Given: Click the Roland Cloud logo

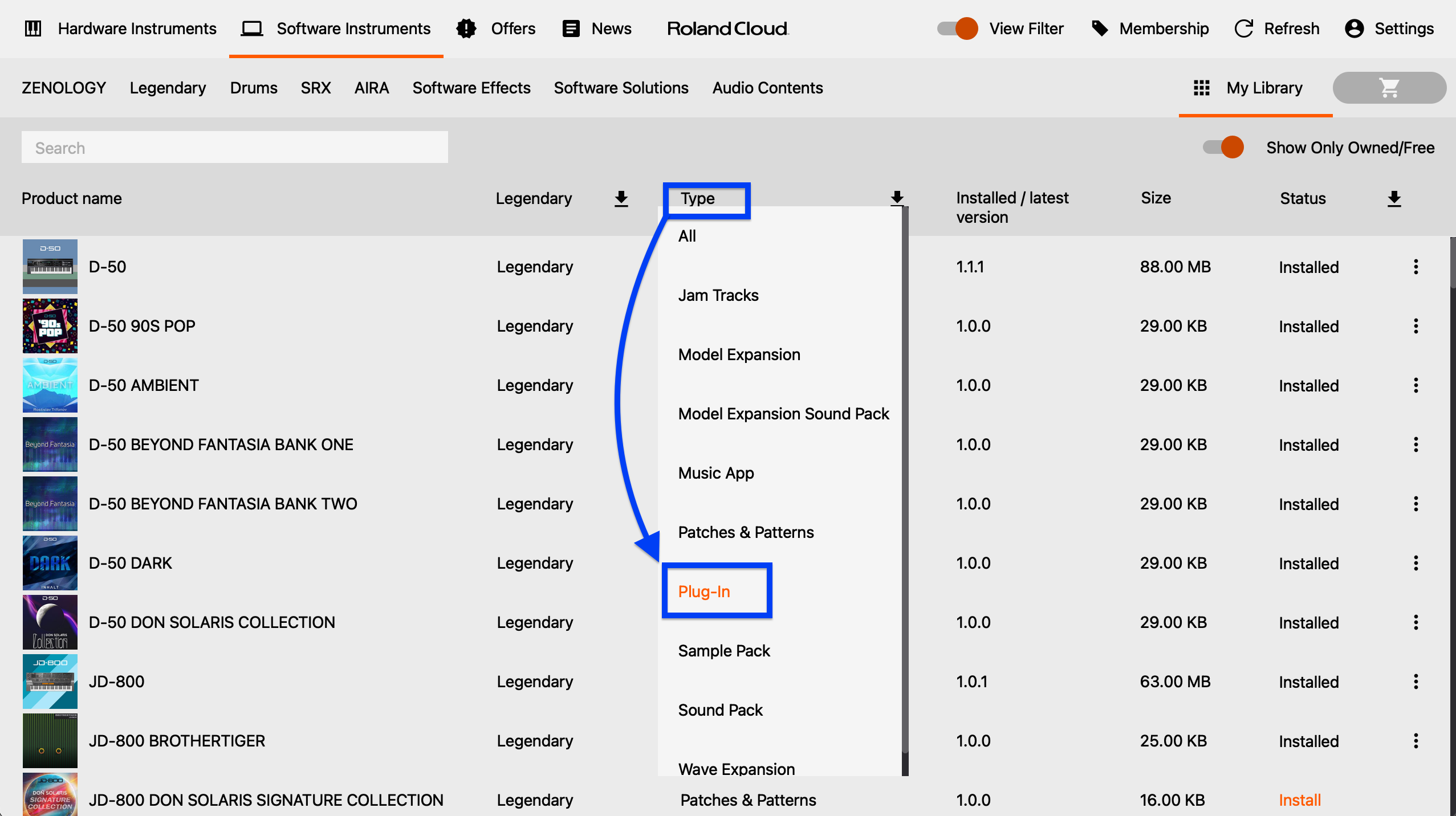Looking at the screenshot, I should tap(726, 28).
